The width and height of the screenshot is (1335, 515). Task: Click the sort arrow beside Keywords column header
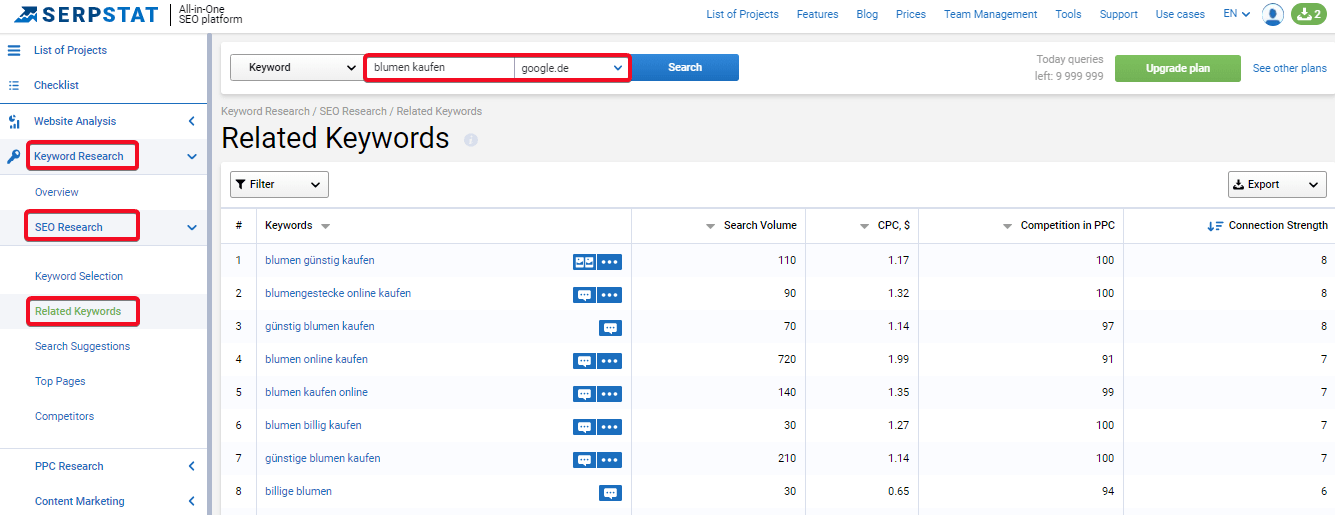326,226
